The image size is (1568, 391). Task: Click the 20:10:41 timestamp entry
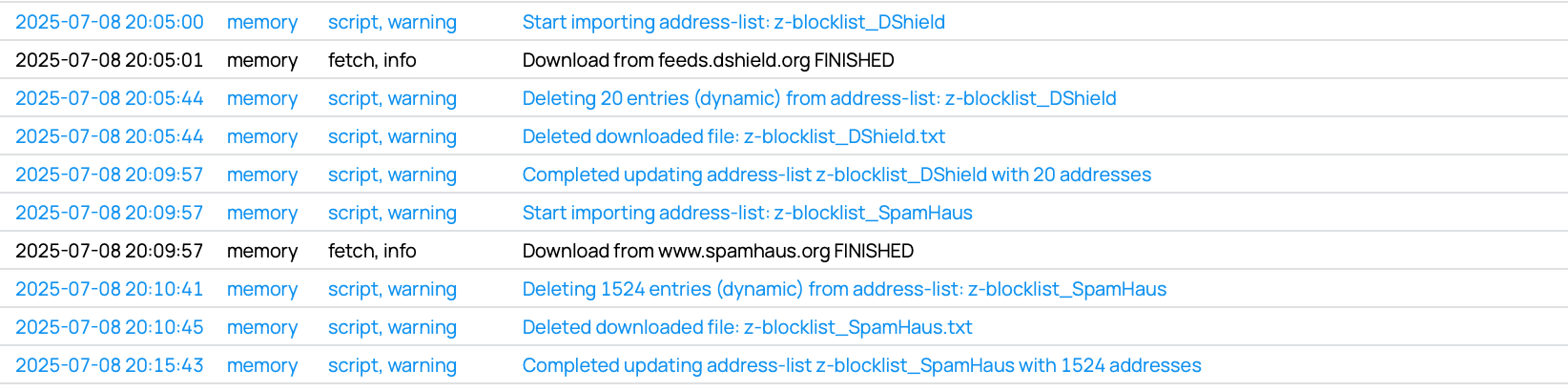[x=110, y=289]
